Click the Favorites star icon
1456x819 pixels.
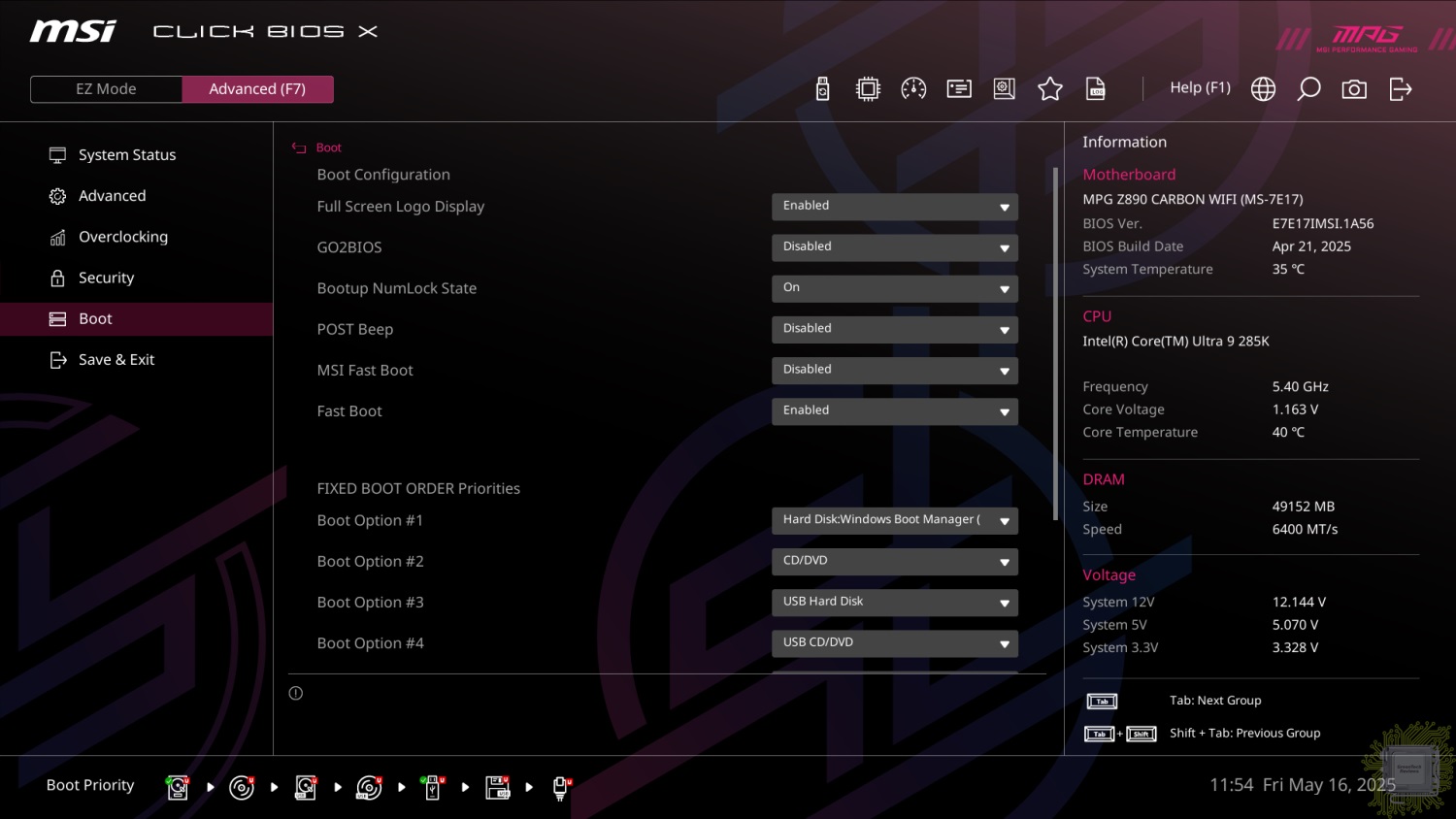click(x=1050, y=89)
